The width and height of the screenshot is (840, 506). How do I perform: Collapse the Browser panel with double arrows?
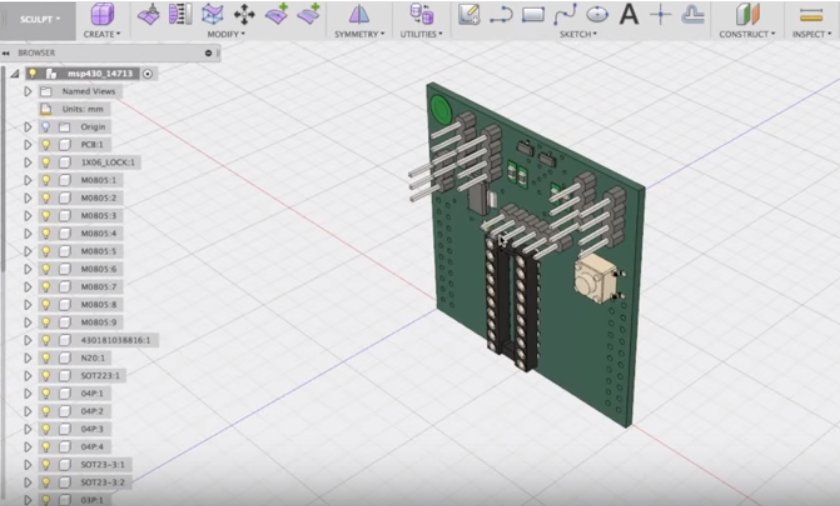click(6, 53)
